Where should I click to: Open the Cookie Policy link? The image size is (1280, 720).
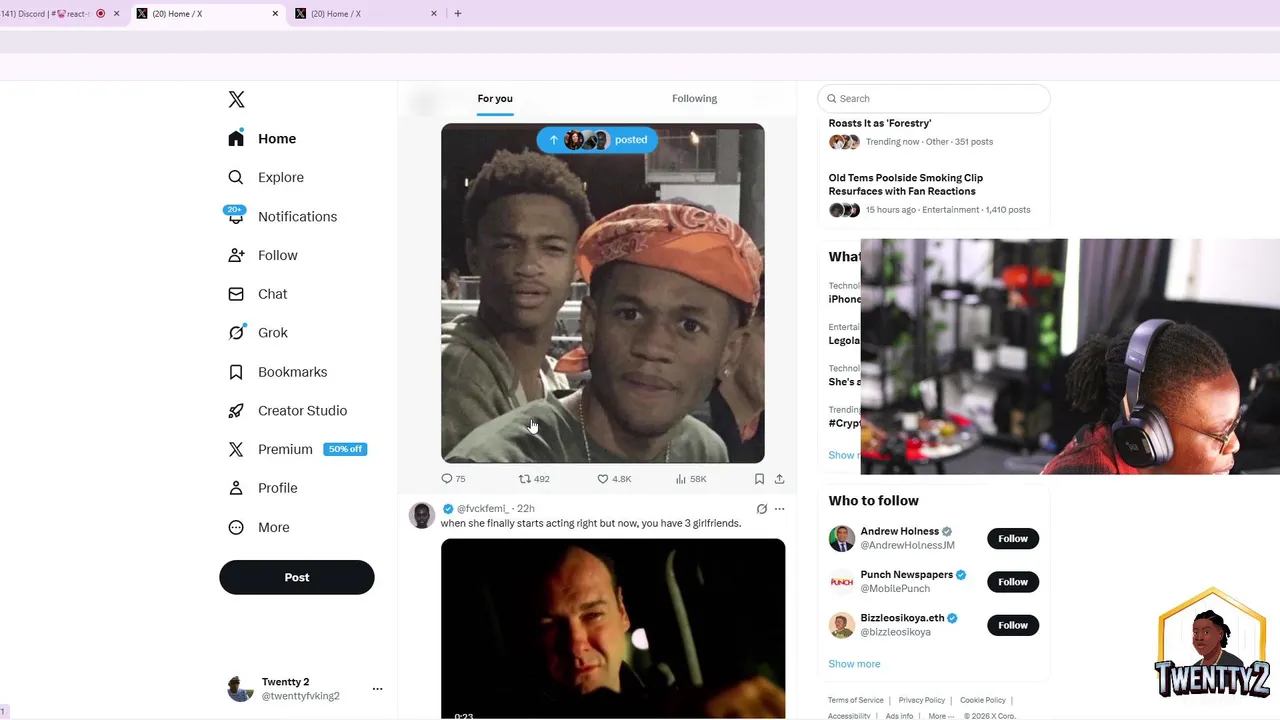[x=983, y=700]
